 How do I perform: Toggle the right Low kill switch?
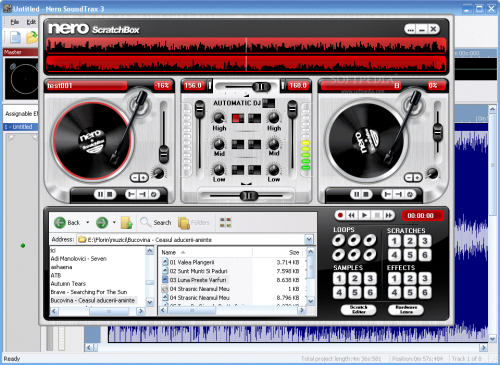pos(255,170)
